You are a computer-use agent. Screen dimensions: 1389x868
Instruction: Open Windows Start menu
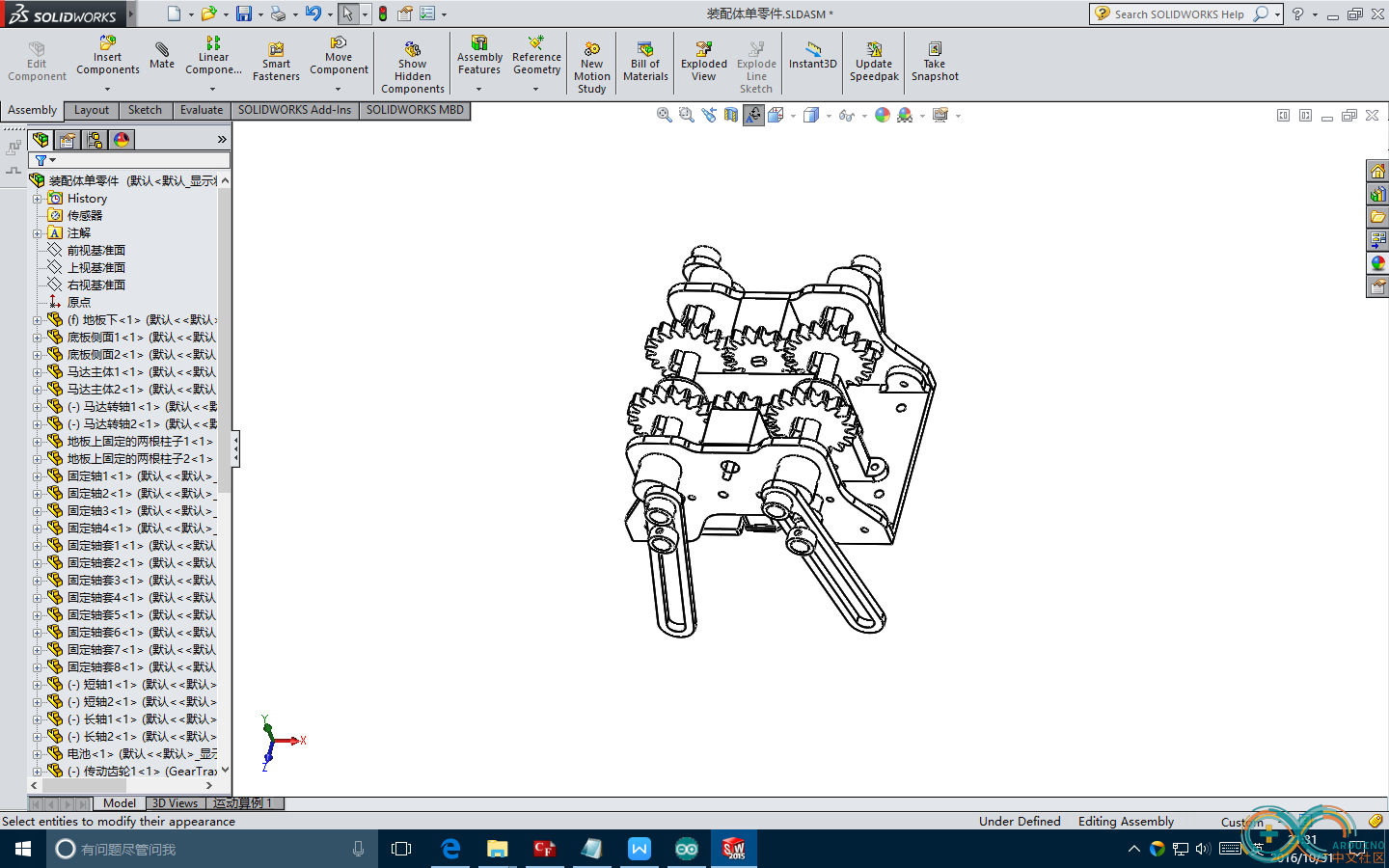pyautogui.click(x=23, y=849)
